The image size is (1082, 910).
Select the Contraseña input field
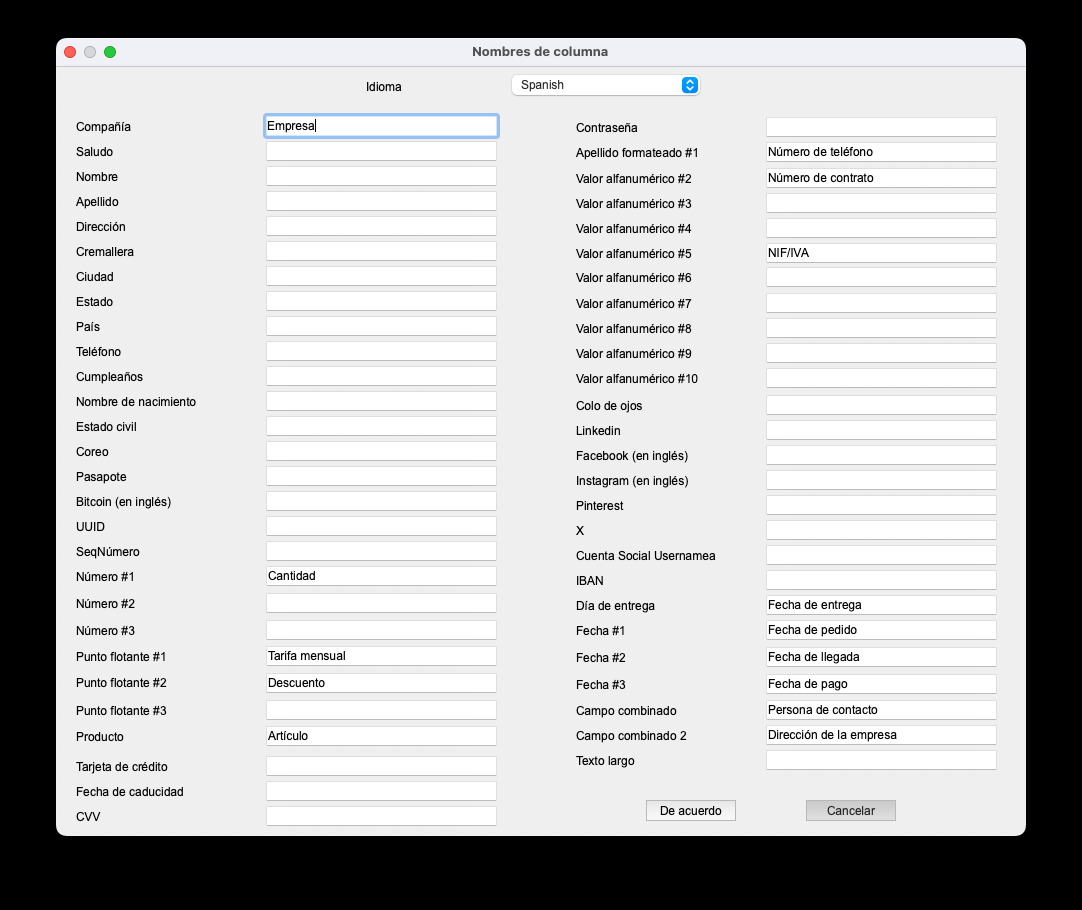[881, 127]
